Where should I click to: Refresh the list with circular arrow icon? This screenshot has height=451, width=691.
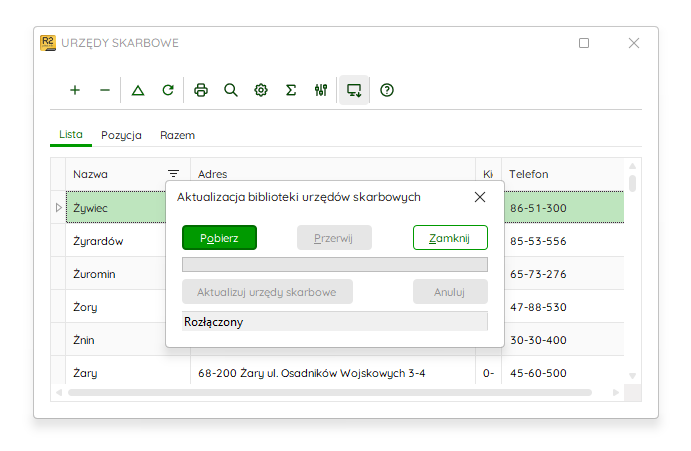click(168, 90)
